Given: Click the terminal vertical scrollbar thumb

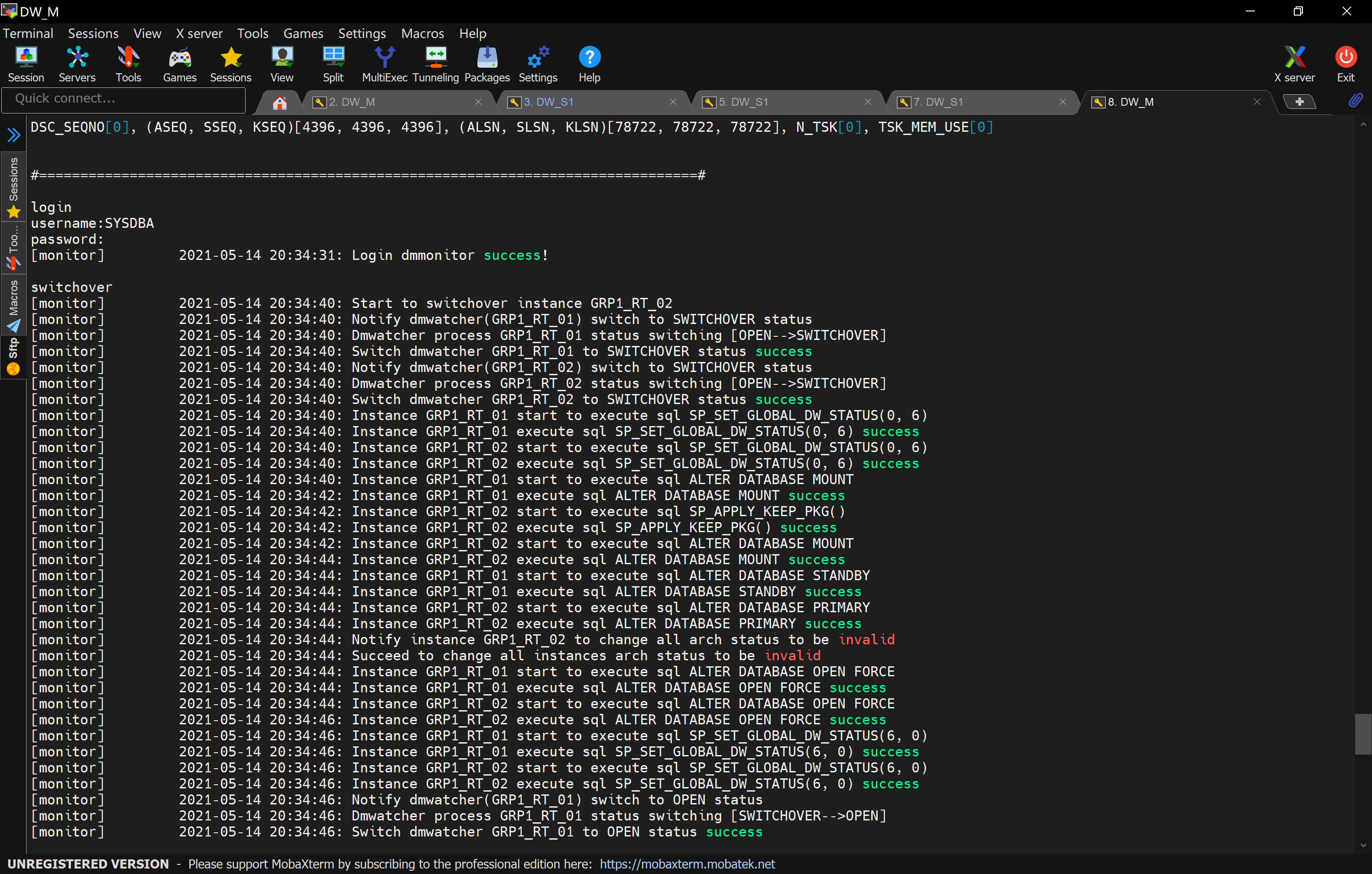Looking at the screenshot, I should pyautogui.click(x=1362, y=734).
